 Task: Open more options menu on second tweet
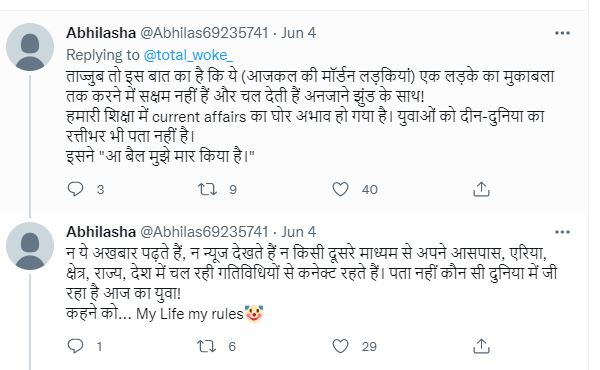[x=562, y=232]
